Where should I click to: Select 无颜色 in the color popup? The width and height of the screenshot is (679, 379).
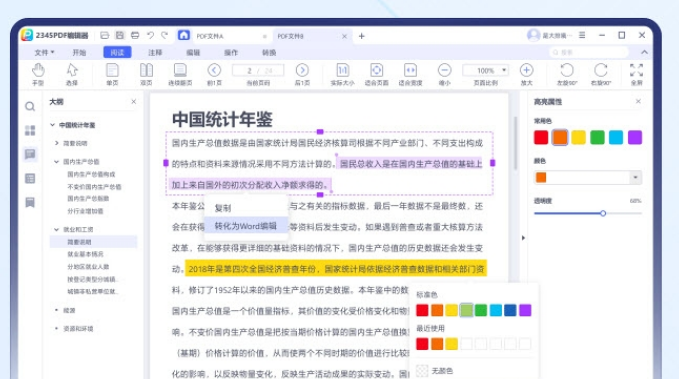point(435,370)
